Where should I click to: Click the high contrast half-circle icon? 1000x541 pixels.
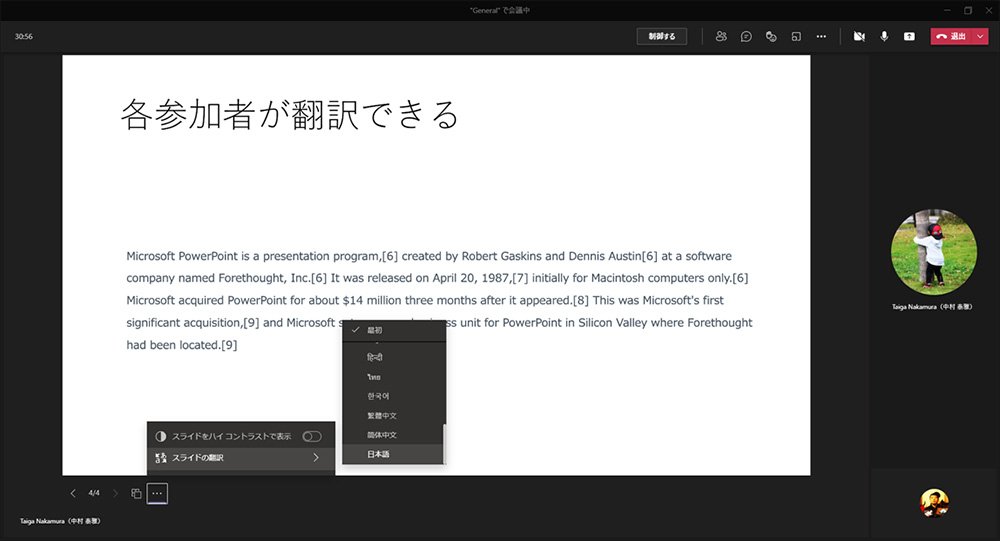pyautogui.click(x=161, y=436)
